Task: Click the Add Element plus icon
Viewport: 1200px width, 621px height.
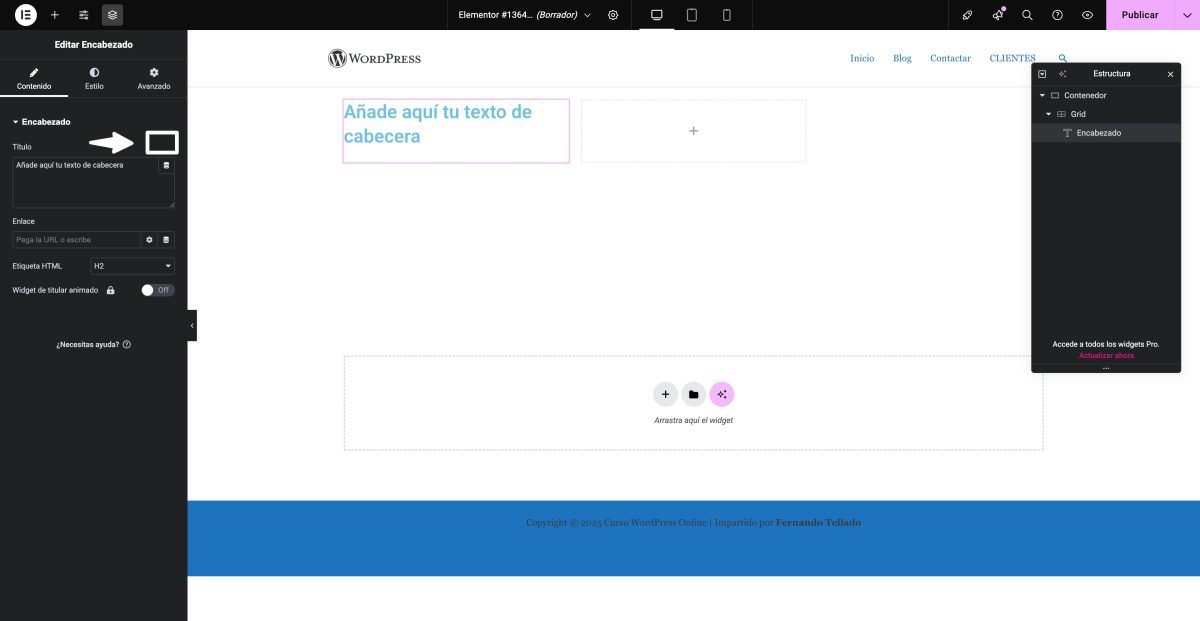Action: (54, 15)
